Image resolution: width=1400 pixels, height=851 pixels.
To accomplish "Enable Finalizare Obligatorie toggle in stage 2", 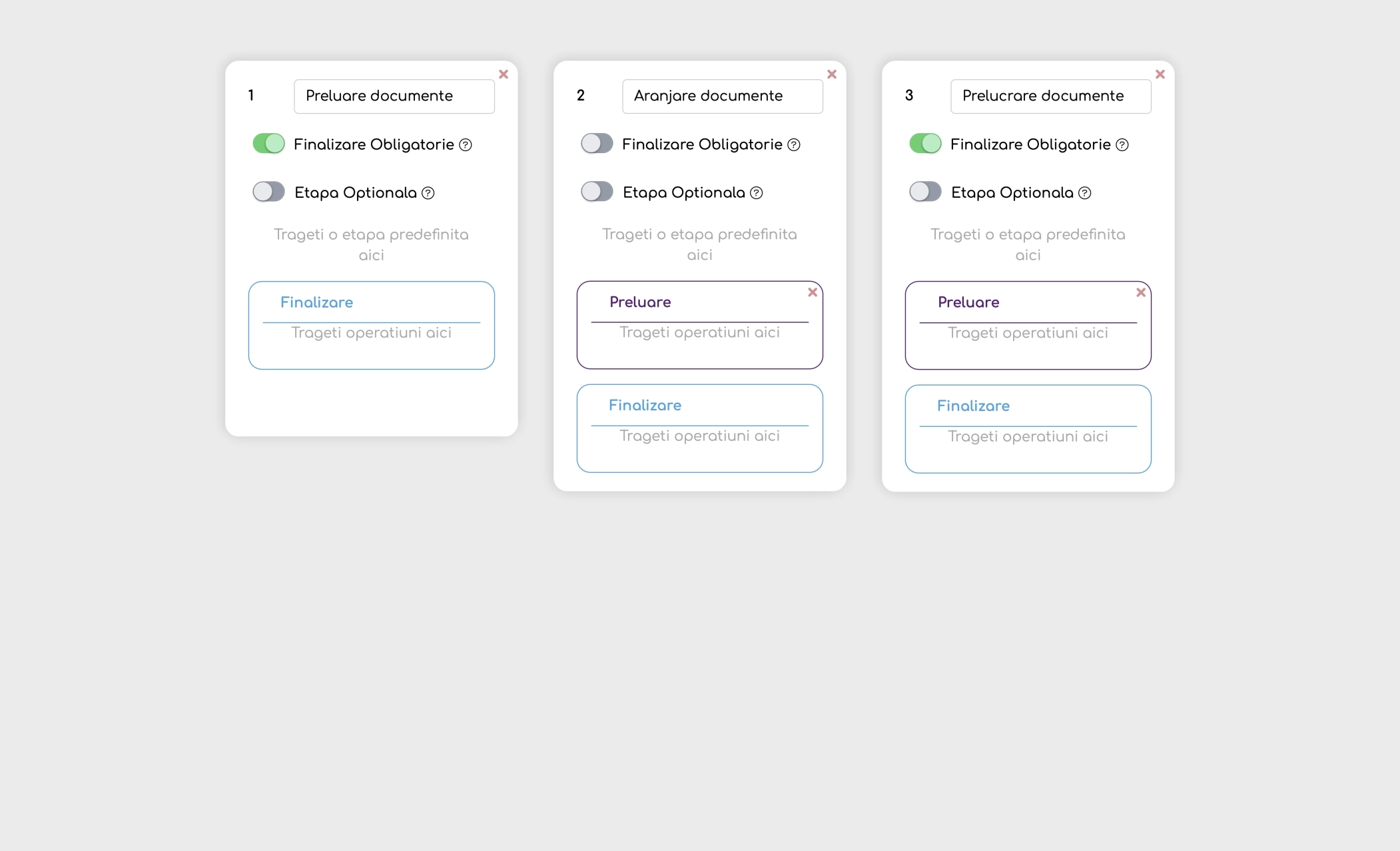I will (x=597, y=144).
